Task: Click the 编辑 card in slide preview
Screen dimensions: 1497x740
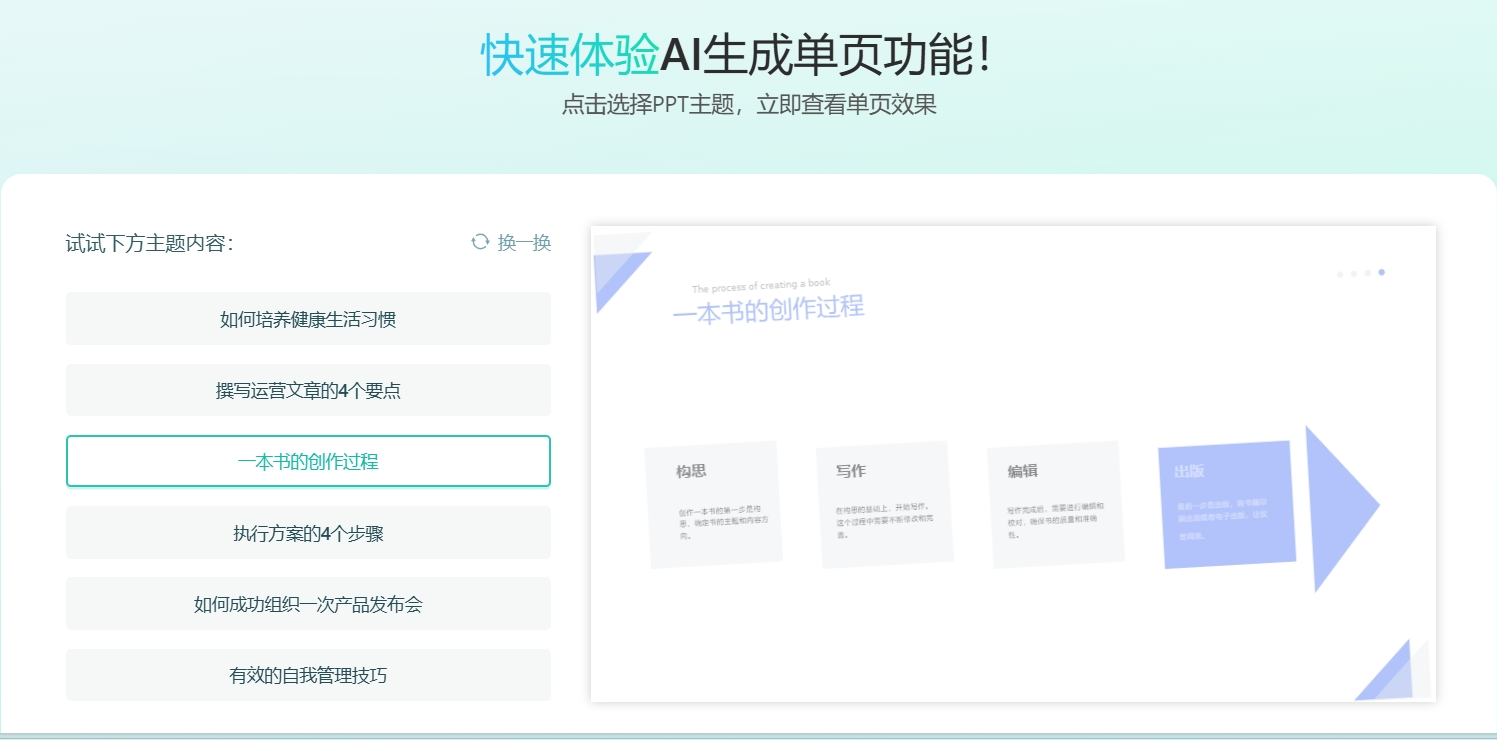Action: click(x=1056, y=505)
